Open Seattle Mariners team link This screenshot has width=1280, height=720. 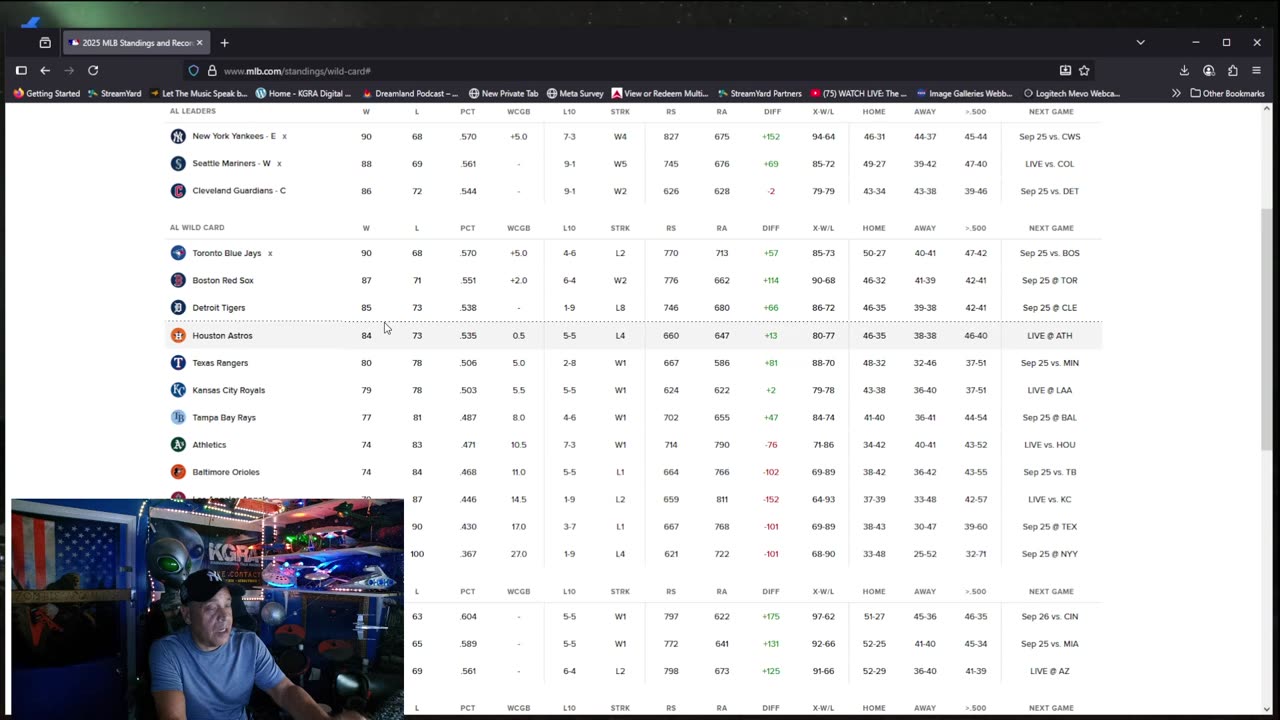click(231, 163)
